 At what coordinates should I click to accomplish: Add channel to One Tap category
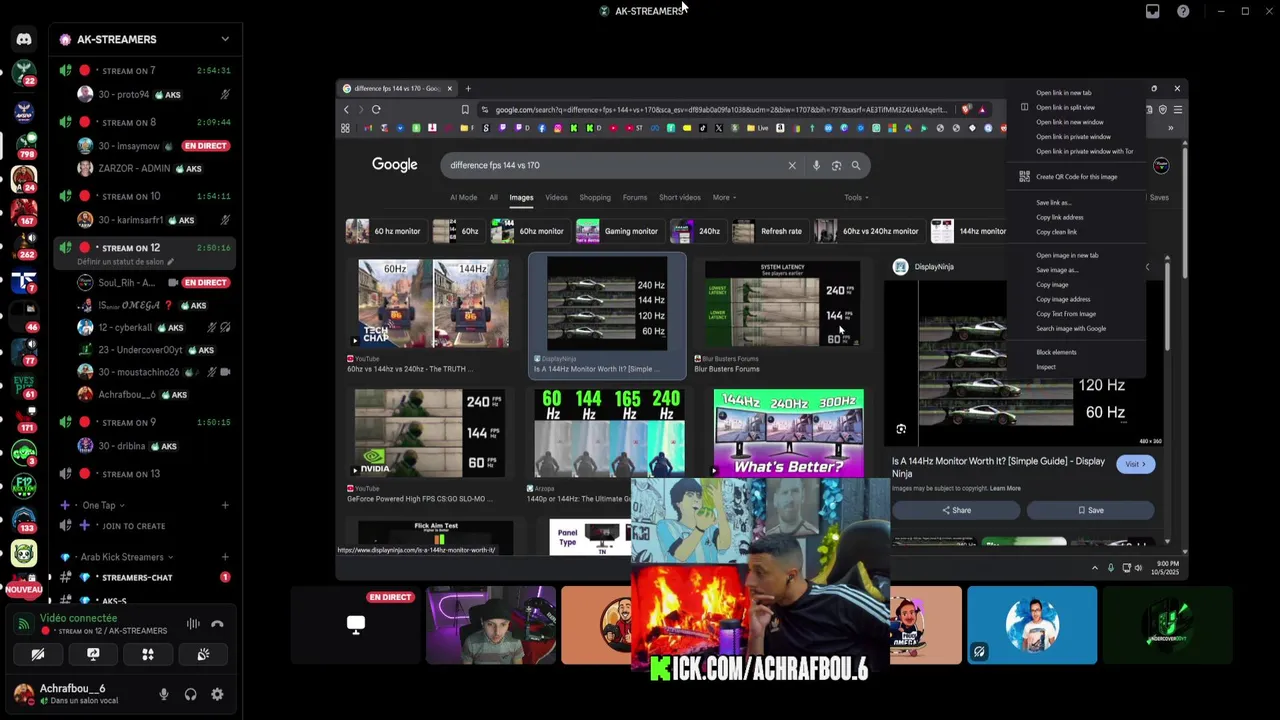(x=225, y=505)
